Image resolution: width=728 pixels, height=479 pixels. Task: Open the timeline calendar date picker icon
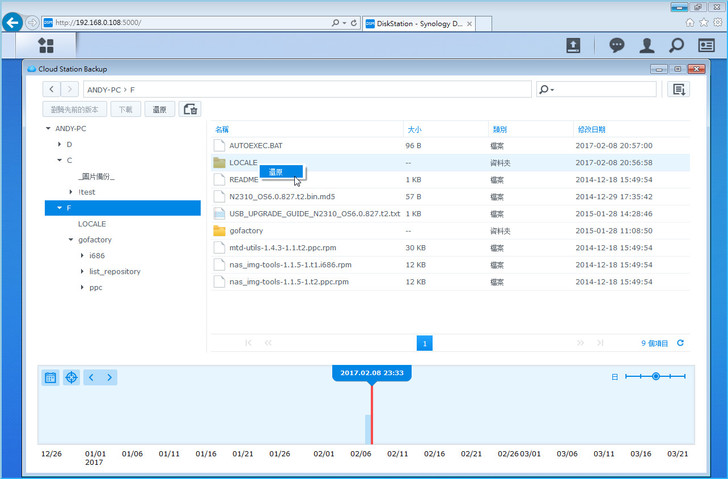pyautogui.click(x=50, y=377)
